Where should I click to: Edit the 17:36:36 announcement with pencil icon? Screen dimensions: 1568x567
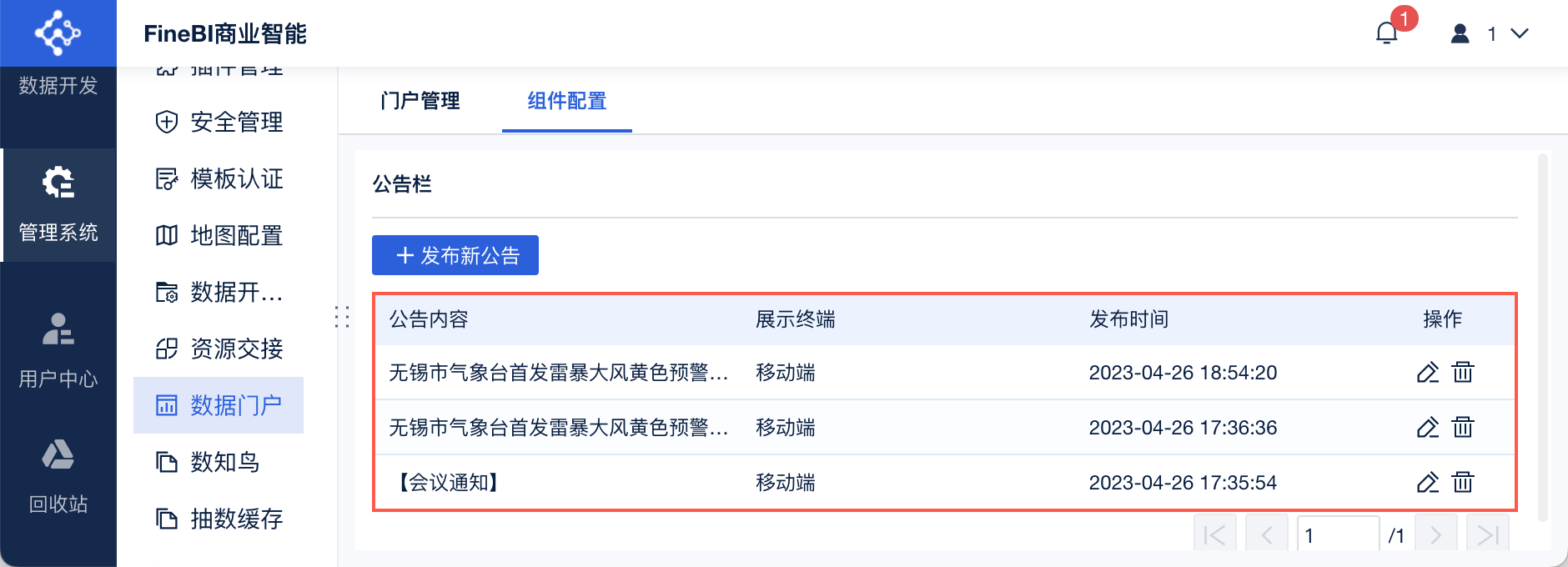tap(1428, 427)
